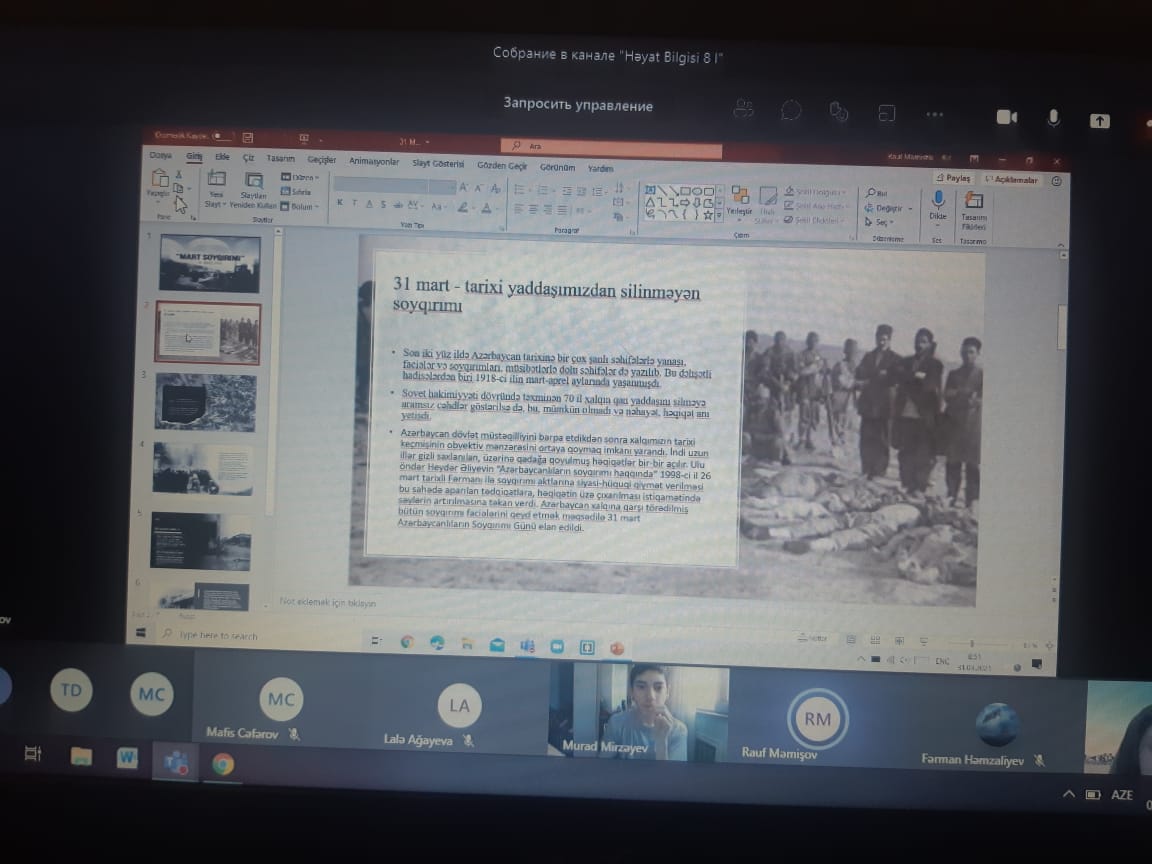Save the presentation from the title bar
Screen dimensions: 1152x864
click(248, 137)
